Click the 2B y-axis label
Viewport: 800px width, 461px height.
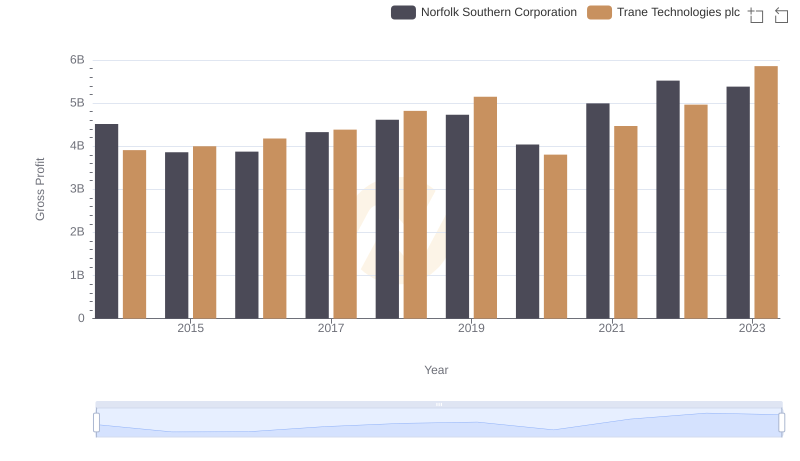tap(77, 232)
